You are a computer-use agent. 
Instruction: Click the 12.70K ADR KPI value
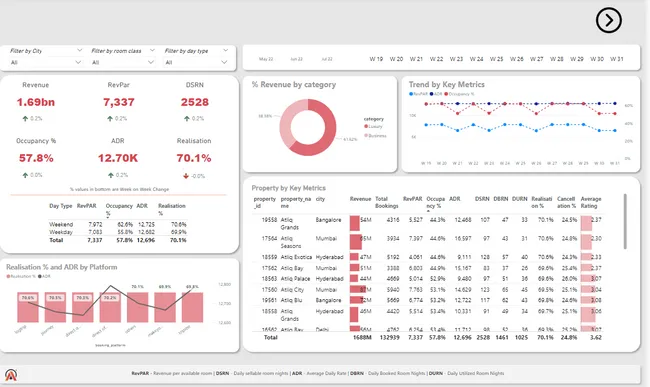(118, 158)
